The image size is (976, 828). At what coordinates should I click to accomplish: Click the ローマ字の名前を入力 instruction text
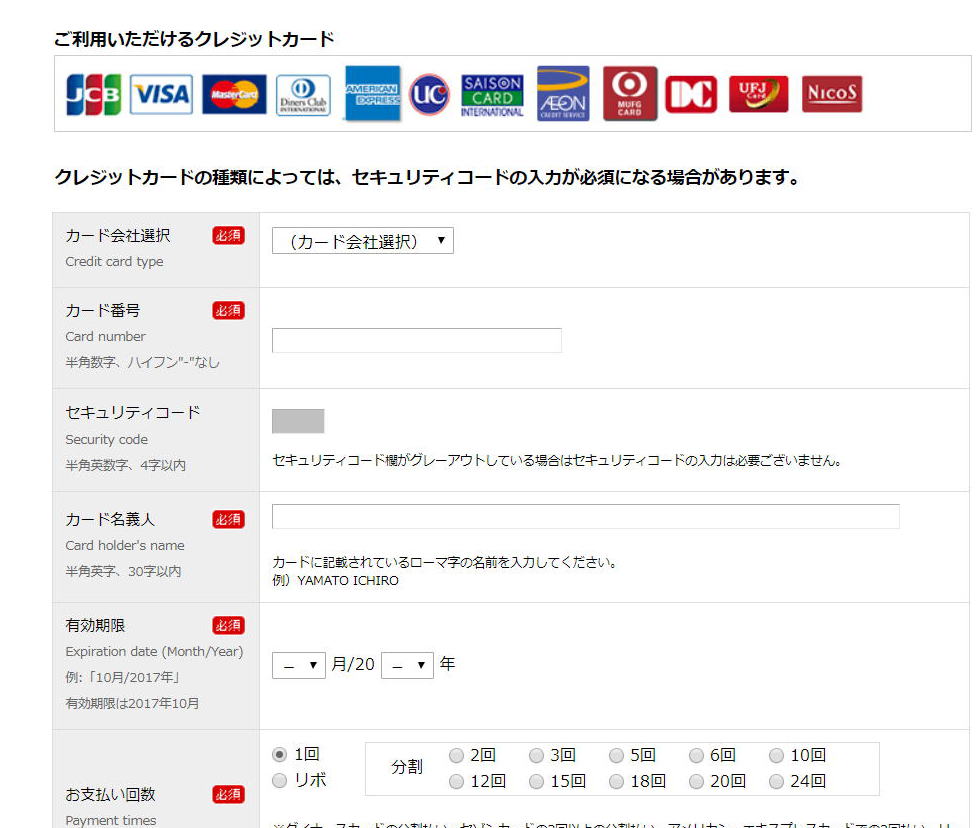pos(446,562)
